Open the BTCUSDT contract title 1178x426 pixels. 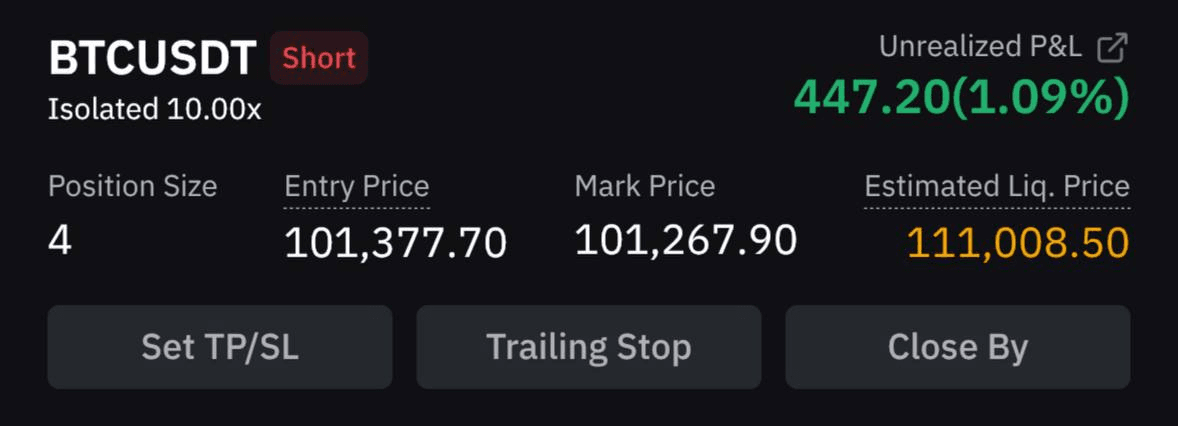[153, 59]
